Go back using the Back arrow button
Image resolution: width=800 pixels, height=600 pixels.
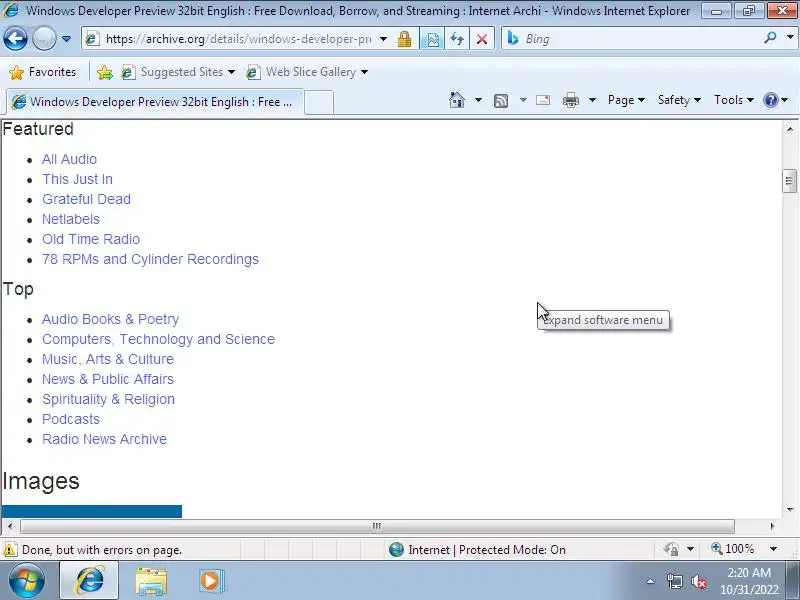pos(15,39)
